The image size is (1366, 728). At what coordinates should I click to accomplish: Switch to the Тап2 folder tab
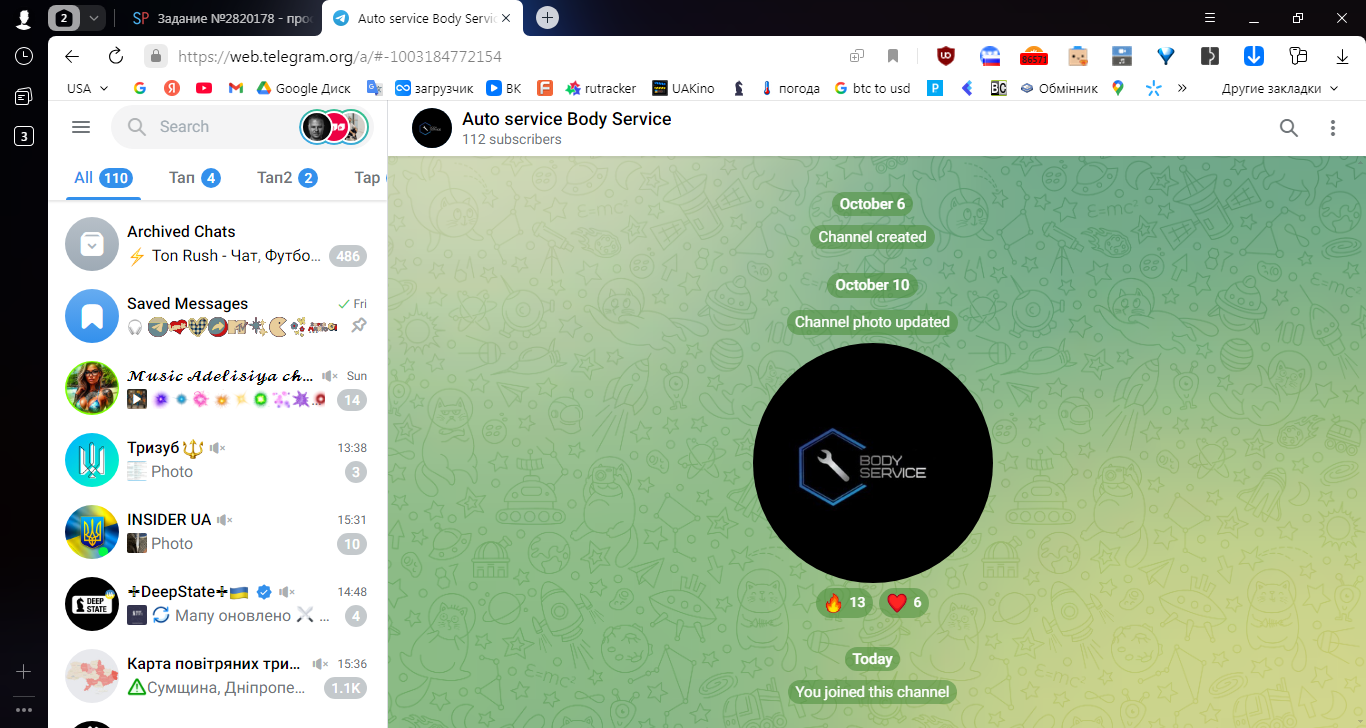coord(287,178)
